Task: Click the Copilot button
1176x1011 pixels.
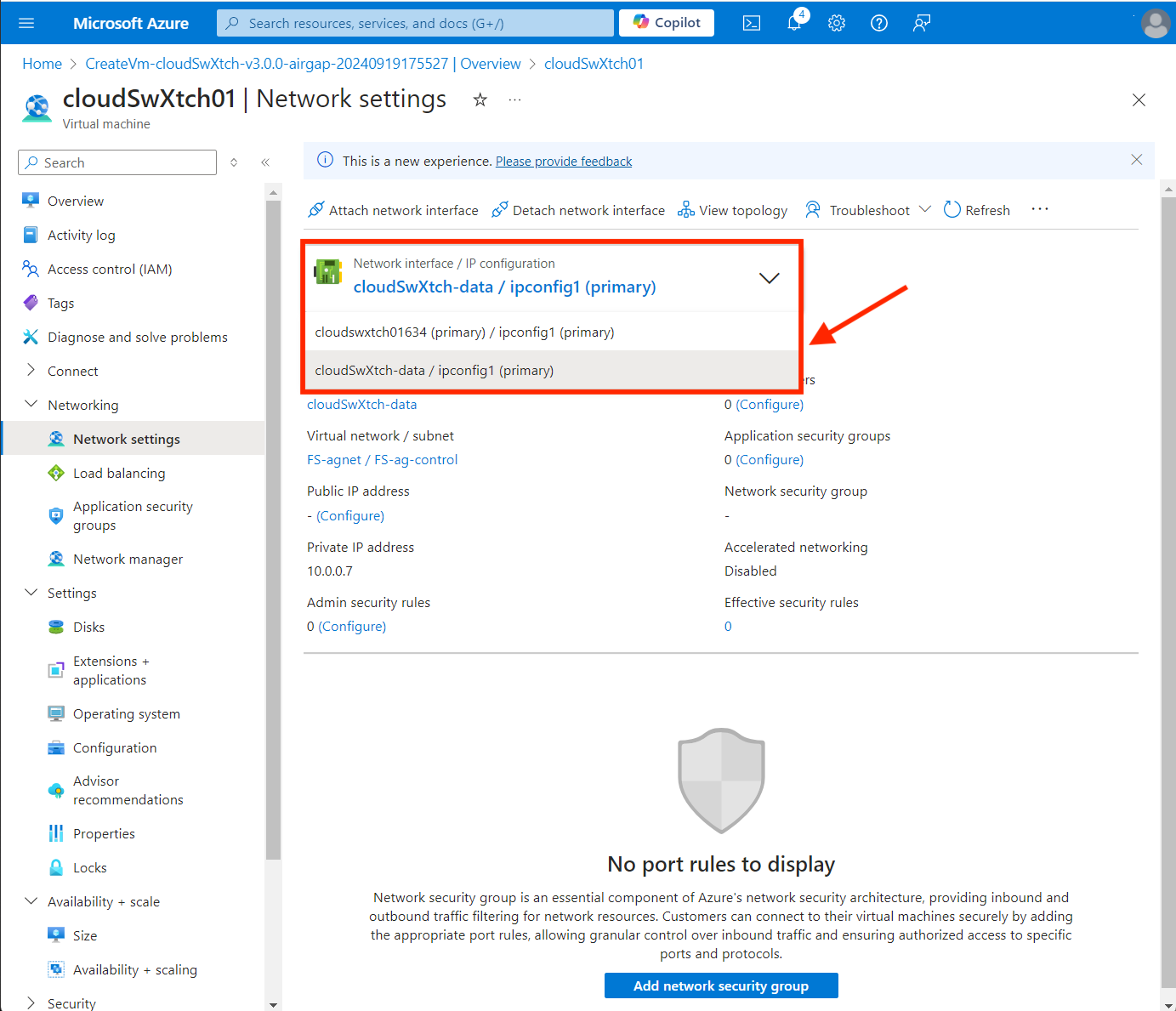Action: tap(667, 23)
